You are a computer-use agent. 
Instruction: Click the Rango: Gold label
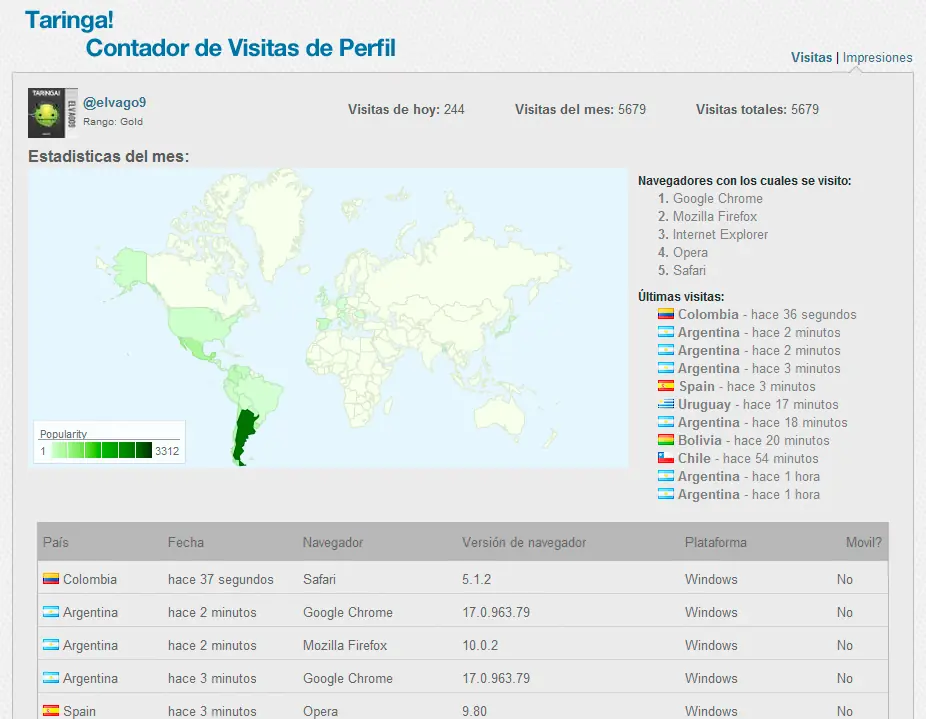(x=113, y=122)
